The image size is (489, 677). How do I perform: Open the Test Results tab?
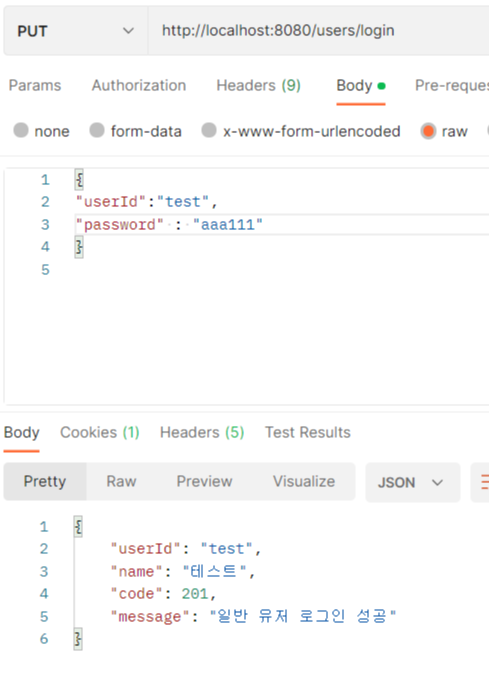[x=308, y=433]
